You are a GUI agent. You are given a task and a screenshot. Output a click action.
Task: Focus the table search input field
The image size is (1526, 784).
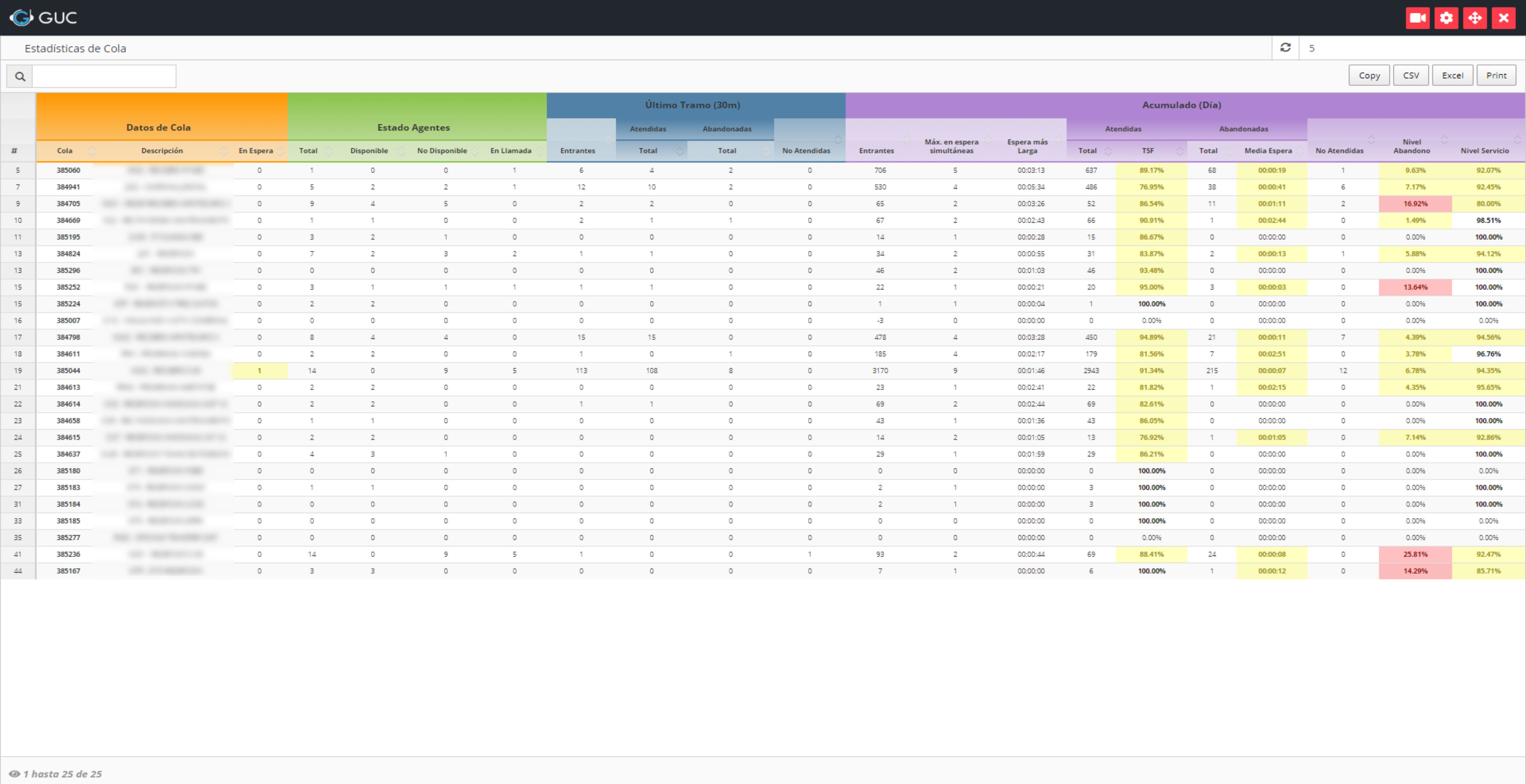(104, 77)
